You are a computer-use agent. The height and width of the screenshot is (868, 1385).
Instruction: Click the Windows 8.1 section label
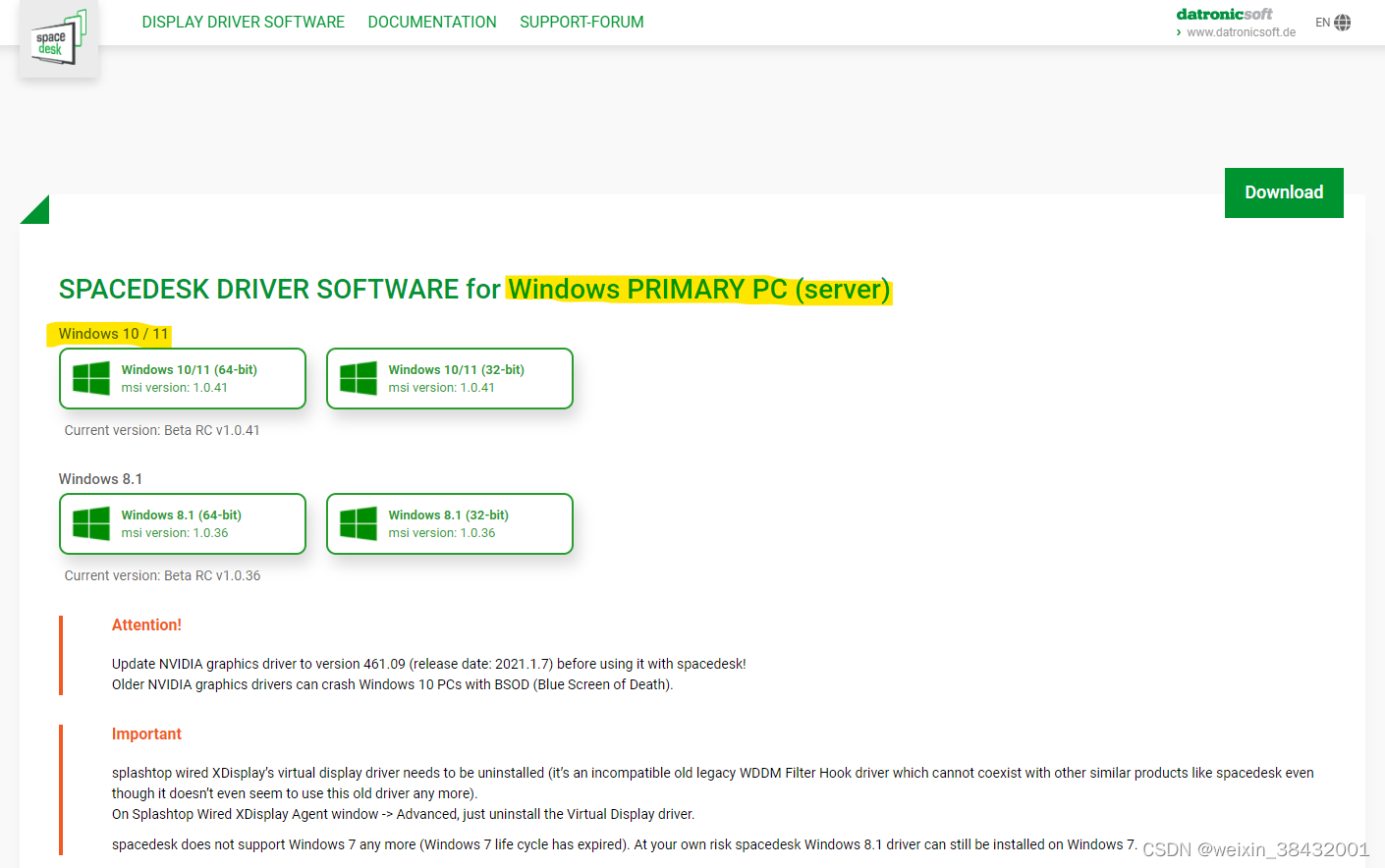pos(100,479)
